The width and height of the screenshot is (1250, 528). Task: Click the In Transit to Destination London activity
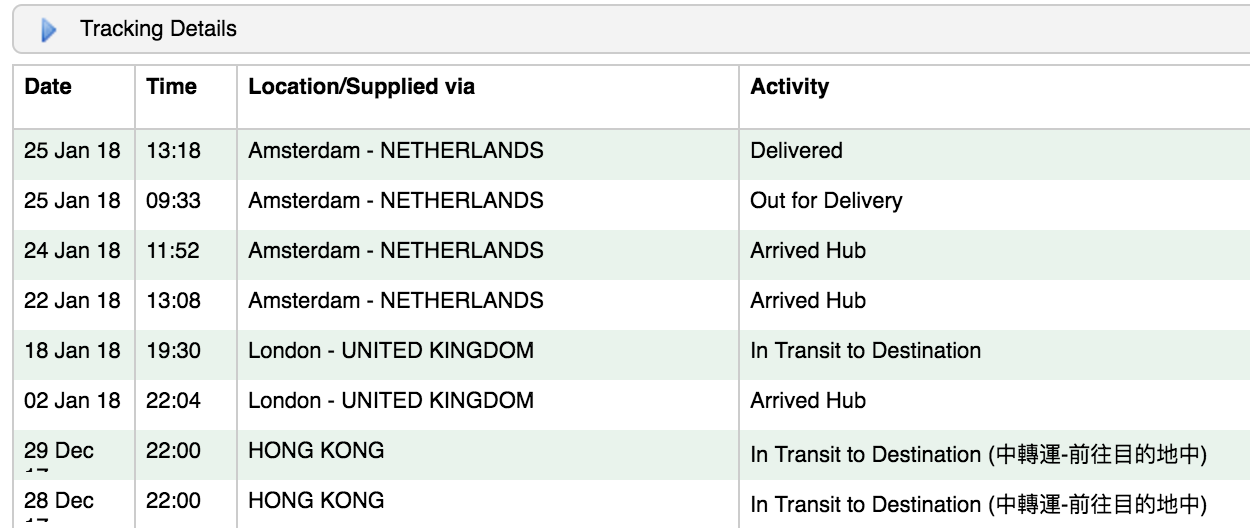(x=865, y=351)
